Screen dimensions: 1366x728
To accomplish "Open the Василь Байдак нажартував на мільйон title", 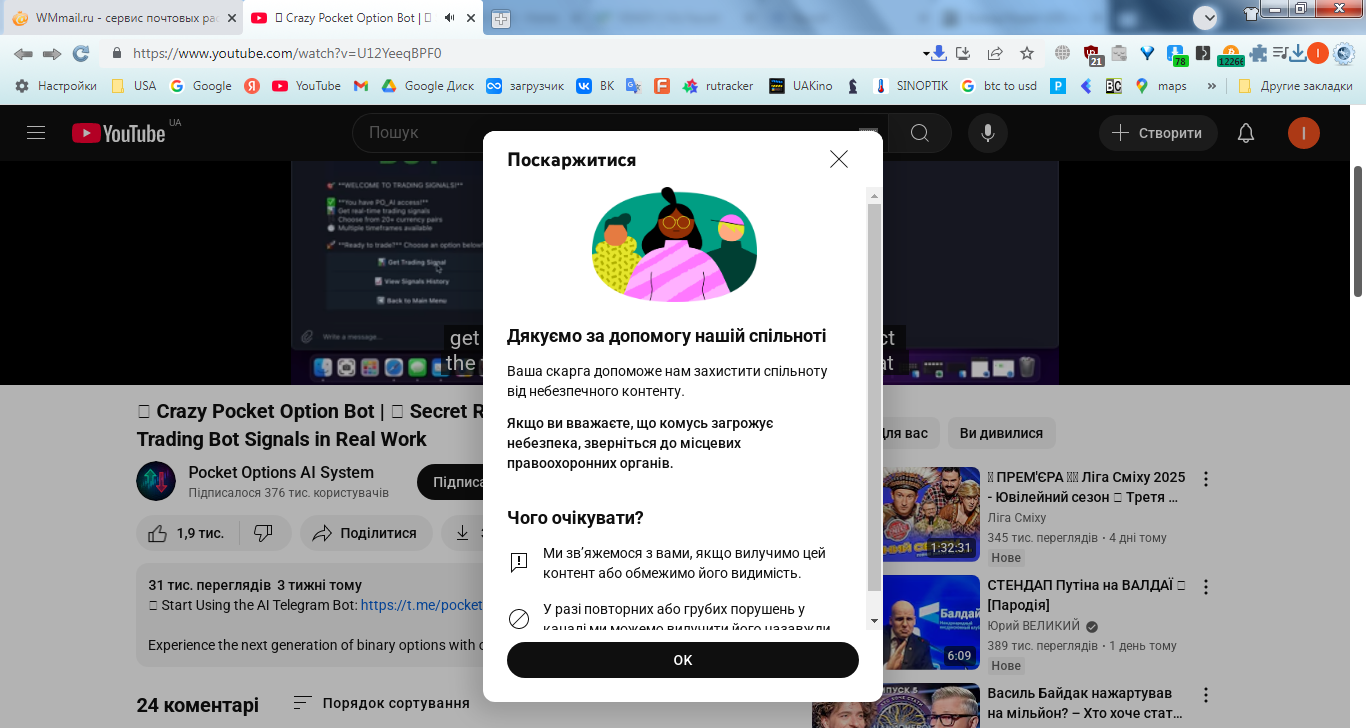I will (1085, 703).
